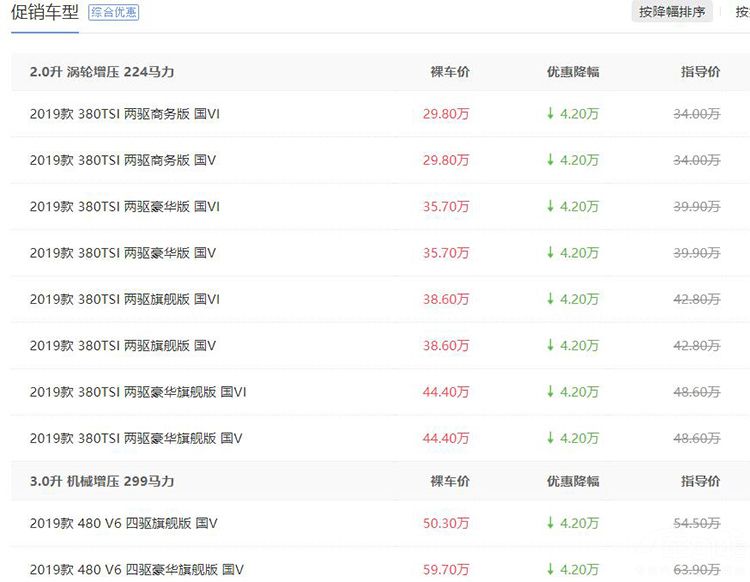
Task: Click 4.20万 discount in 商务版 国VI row
Action: tap(579, 114)
